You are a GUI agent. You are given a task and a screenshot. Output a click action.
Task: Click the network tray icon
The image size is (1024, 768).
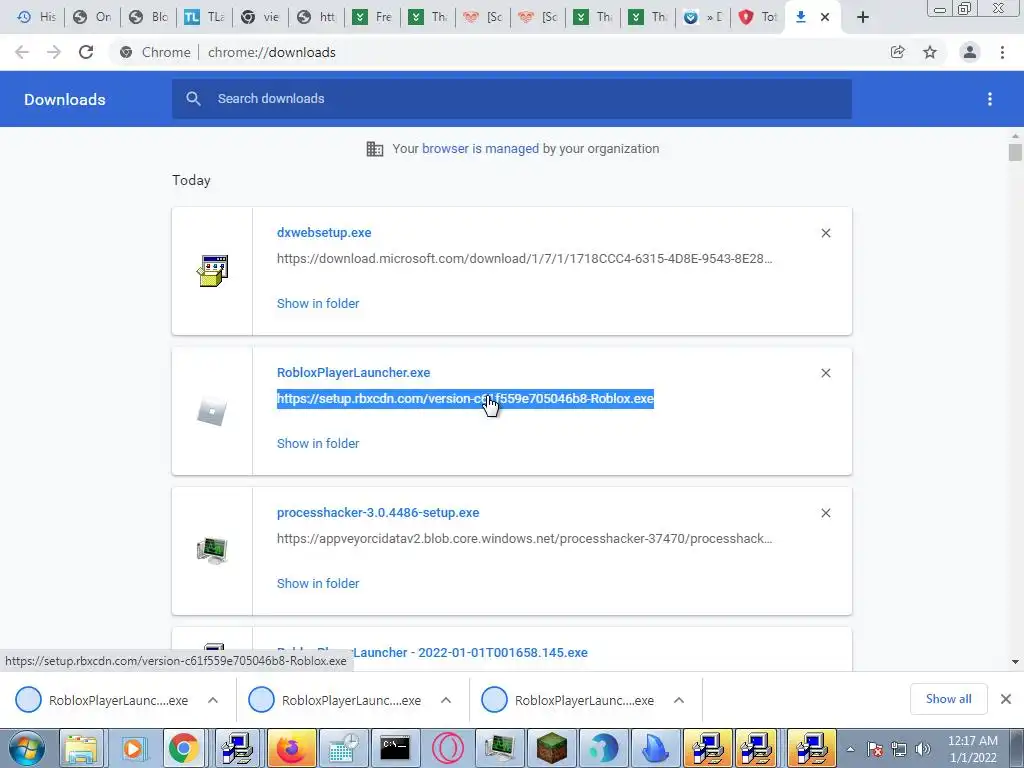[x=899, y=749]
